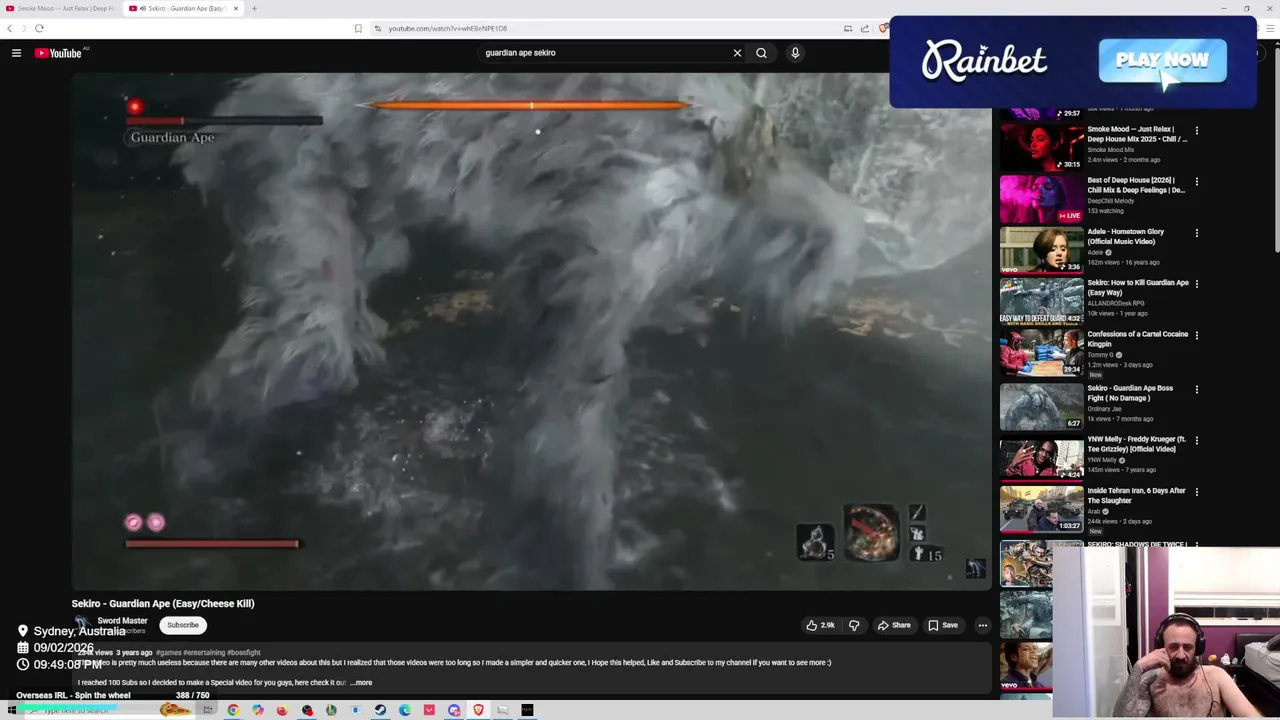
Task: Select the Sekiro - Guardian Ape tab
Action: coord(185,8)
